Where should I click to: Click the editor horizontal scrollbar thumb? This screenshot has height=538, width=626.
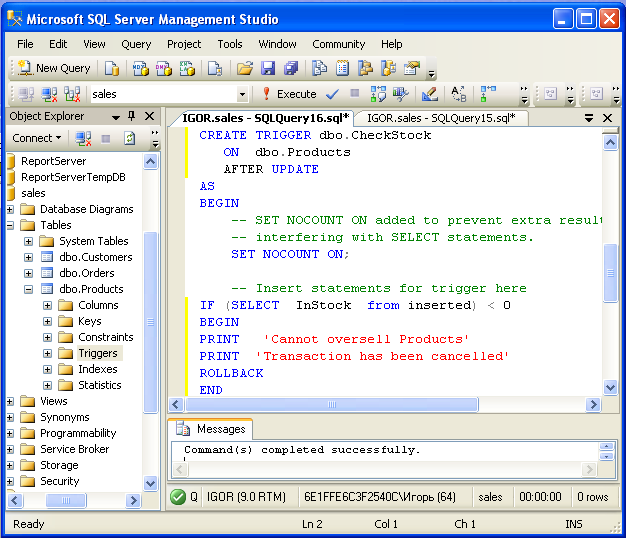332,404
